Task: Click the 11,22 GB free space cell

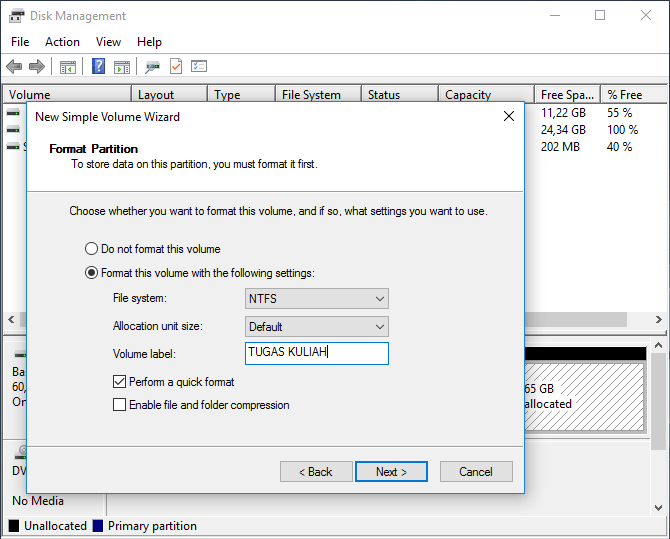Action: click(563, 113)
